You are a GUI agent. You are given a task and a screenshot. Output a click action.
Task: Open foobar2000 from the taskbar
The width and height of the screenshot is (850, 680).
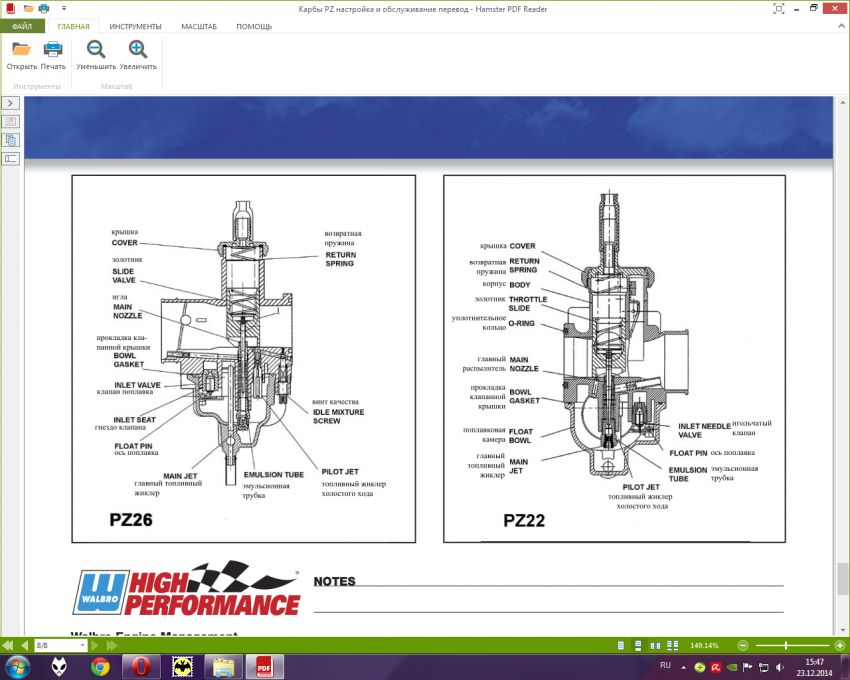click(59, 666)
